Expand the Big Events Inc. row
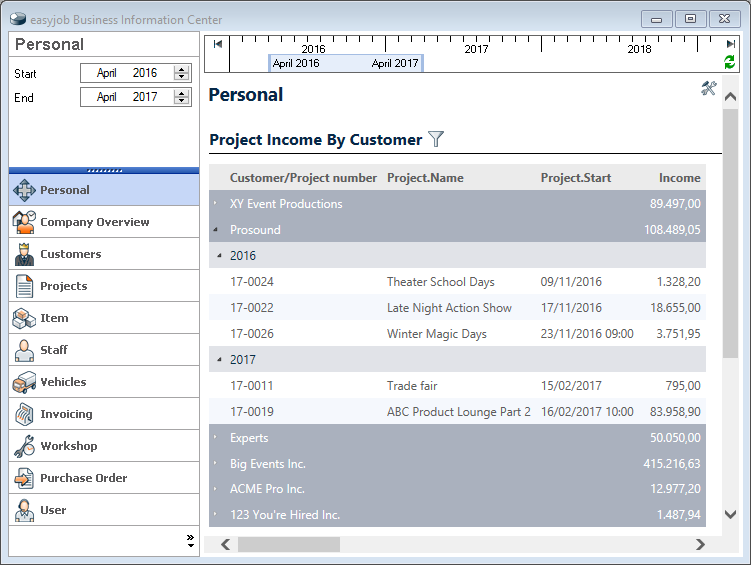 (215, 464)
